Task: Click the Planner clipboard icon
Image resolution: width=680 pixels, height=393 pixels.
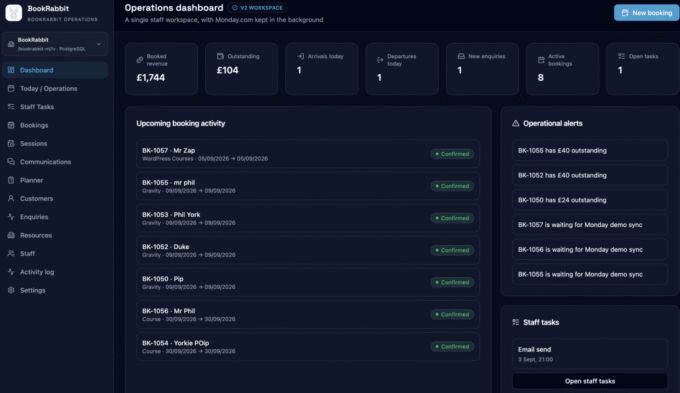Action: (11, 180)
